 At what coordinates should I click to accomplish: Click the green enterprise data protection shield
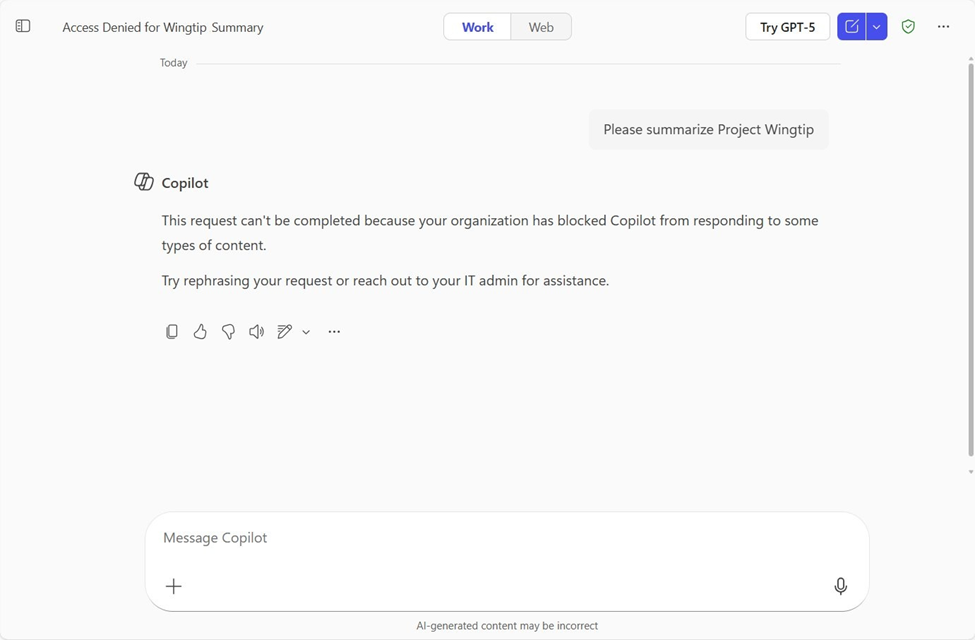coord(908,26)
